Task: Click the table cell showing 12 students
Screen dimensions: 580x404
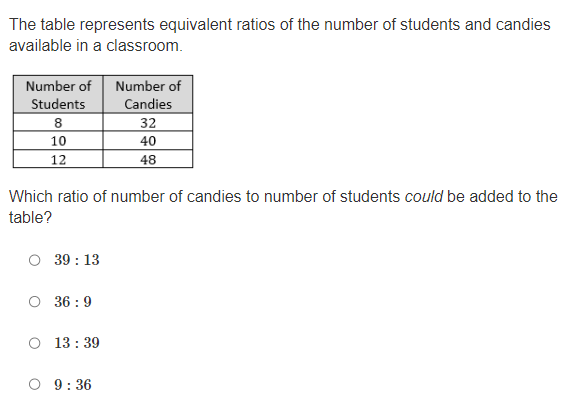Action: pyautogui.click(x=58, y=159)
